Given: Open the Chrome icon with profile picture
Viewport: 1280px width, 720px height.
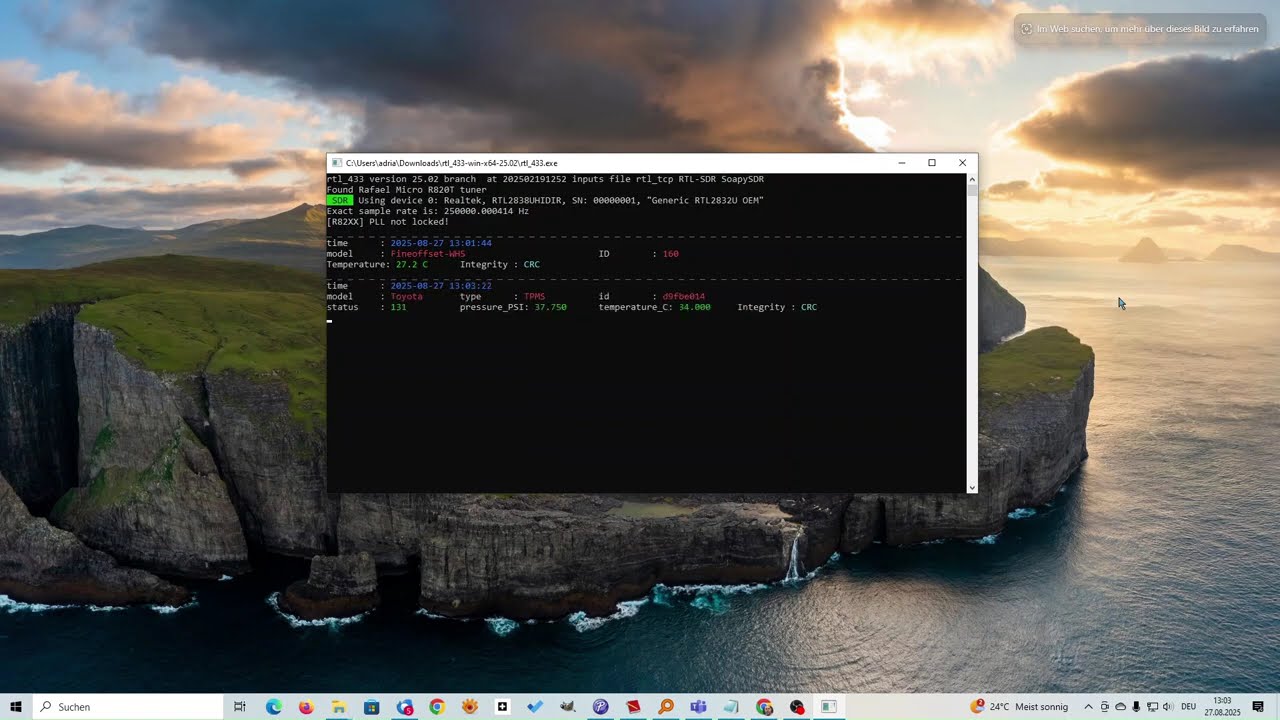Looking at the screenshot, I should click(764, 707).
